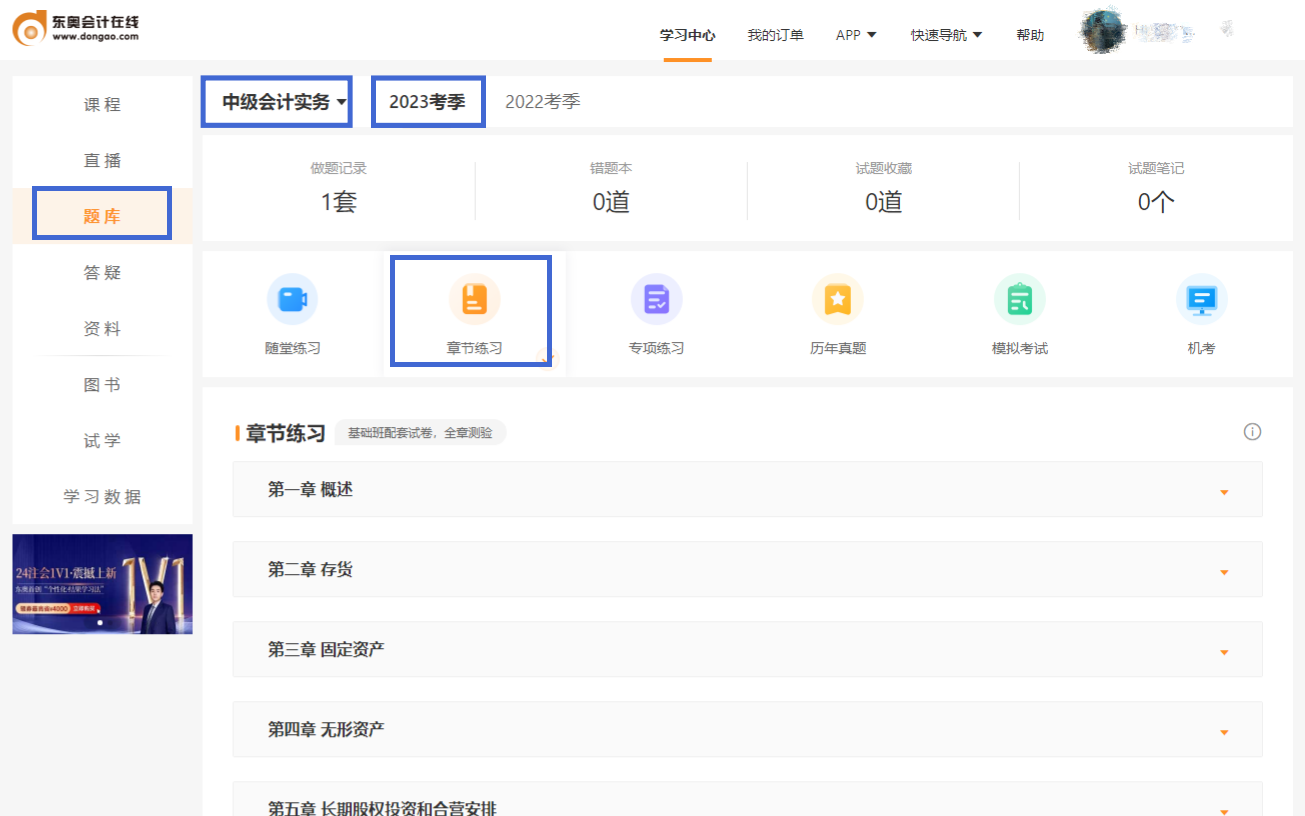Click the 东奥会计在线 logo
This screenshot has width=1305, height=816.
pos(75,29)
